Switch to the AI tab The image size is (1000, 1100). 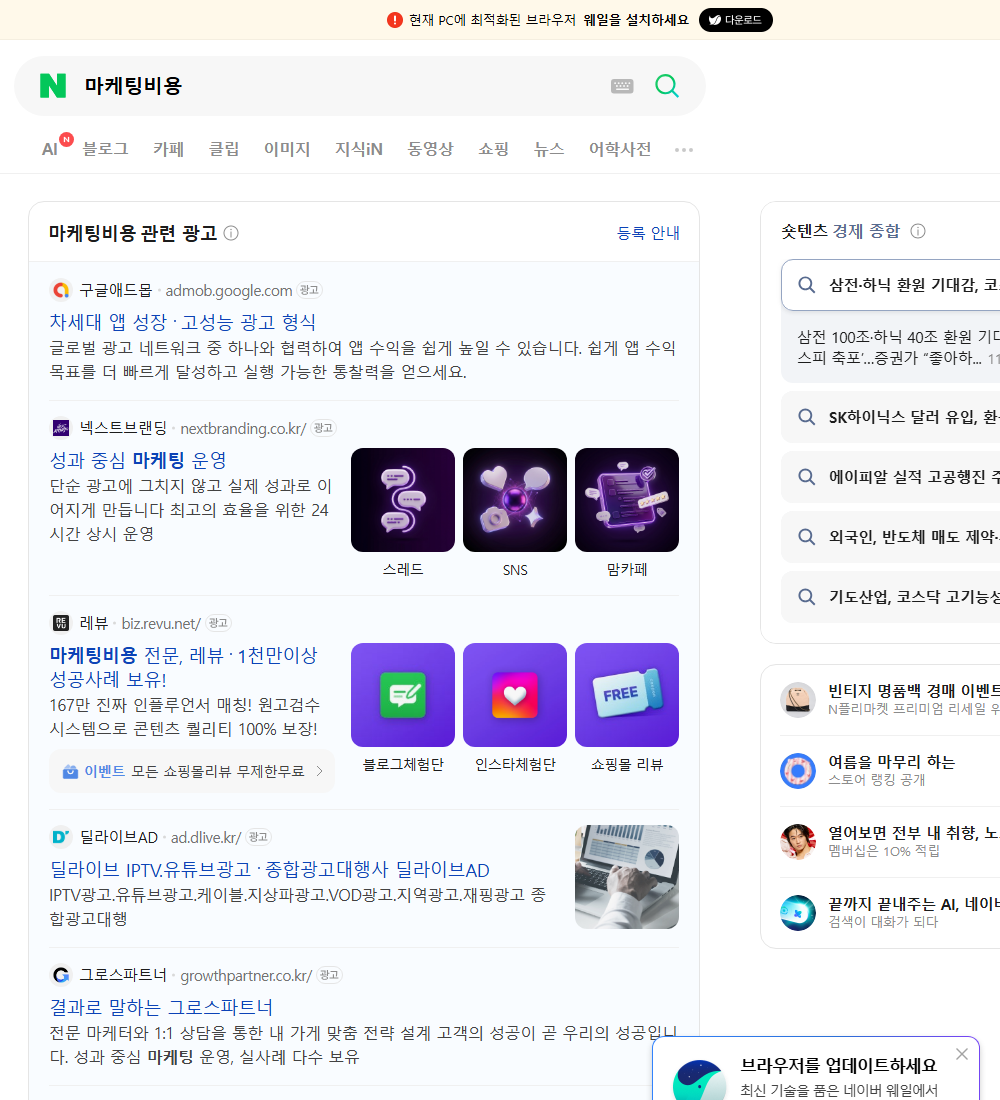[x=50, y=149]
